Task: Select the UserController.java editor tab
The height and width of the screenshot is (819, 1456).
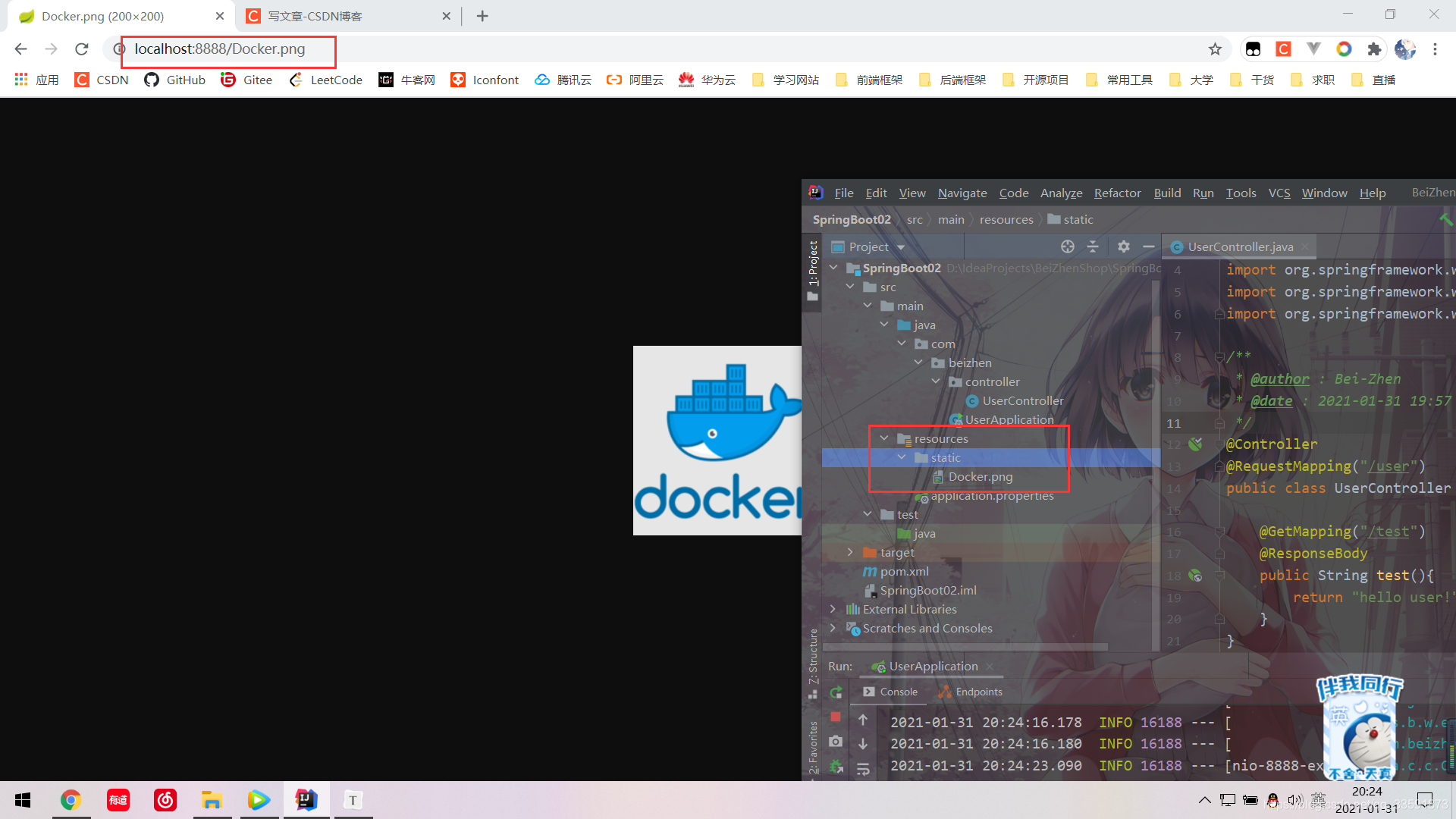Action: (x=1240, y=247)
